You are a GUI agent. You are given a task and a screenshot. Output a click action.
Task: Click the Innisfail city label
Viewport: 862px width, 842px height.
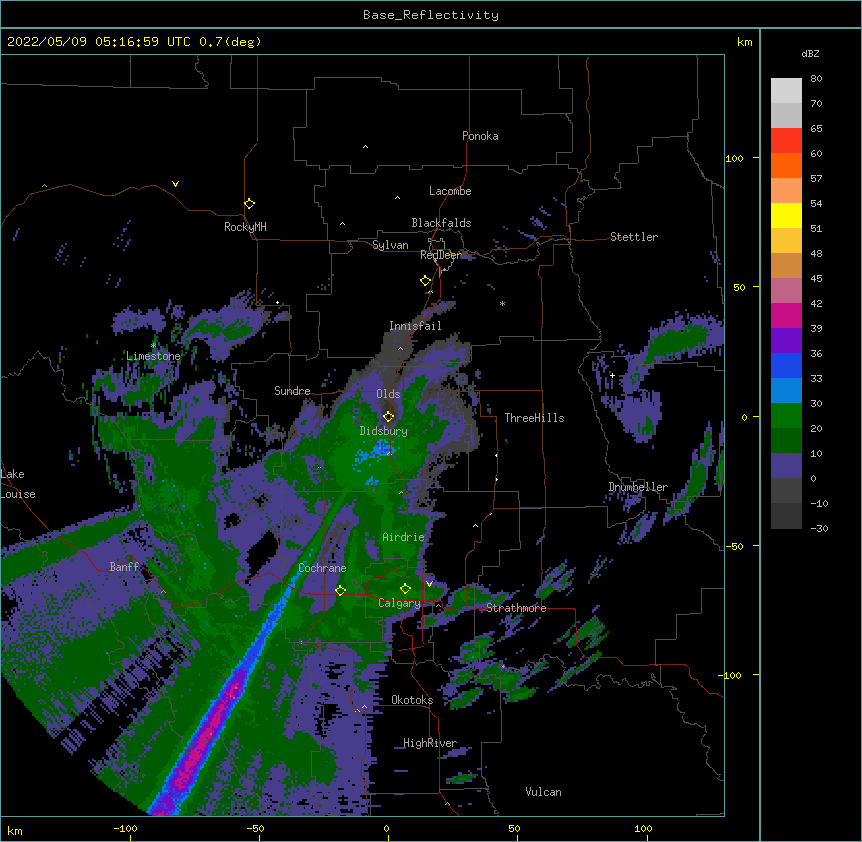(x=415, y=326)
